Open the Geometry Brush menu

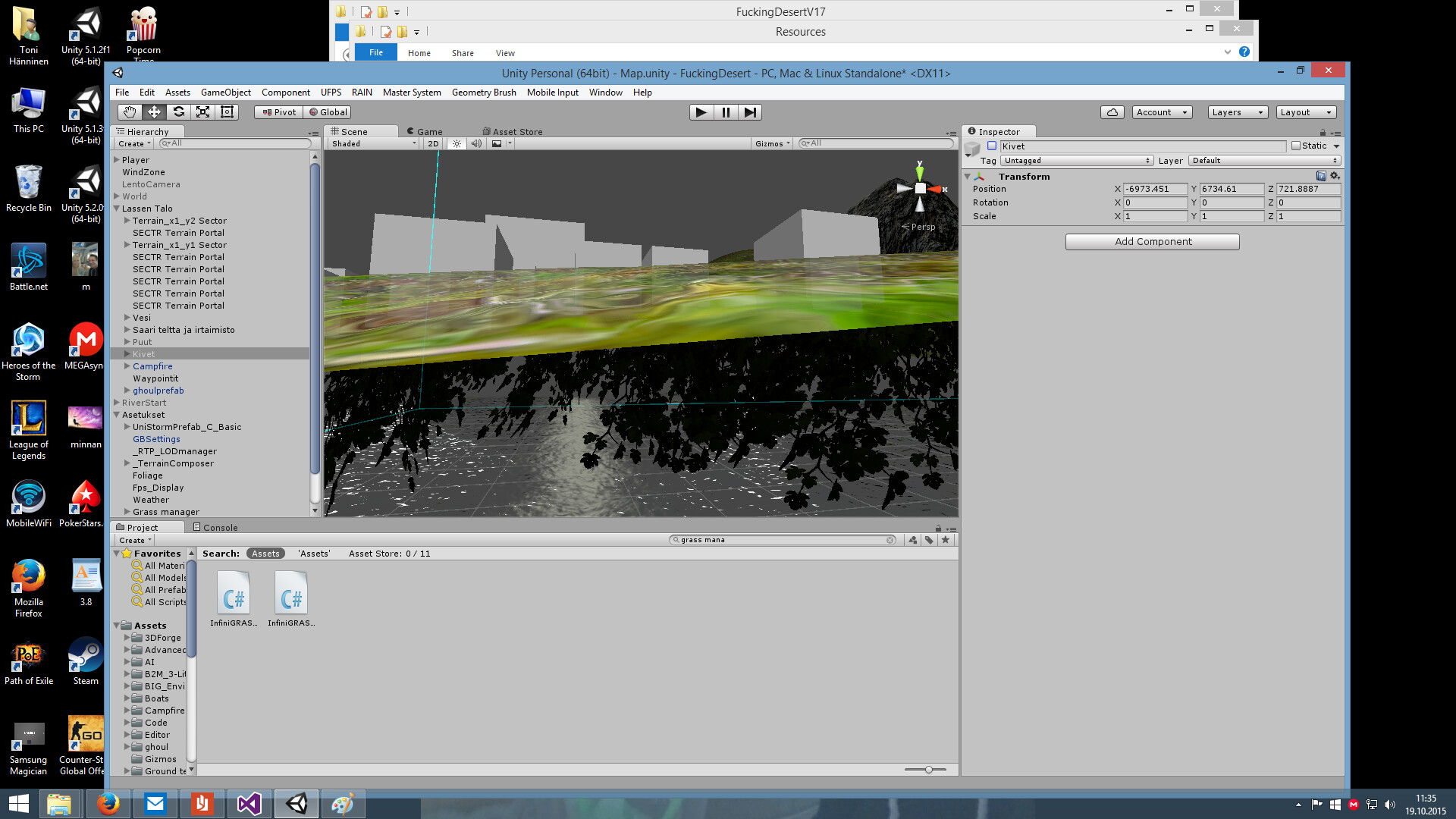tap(483, 92)
